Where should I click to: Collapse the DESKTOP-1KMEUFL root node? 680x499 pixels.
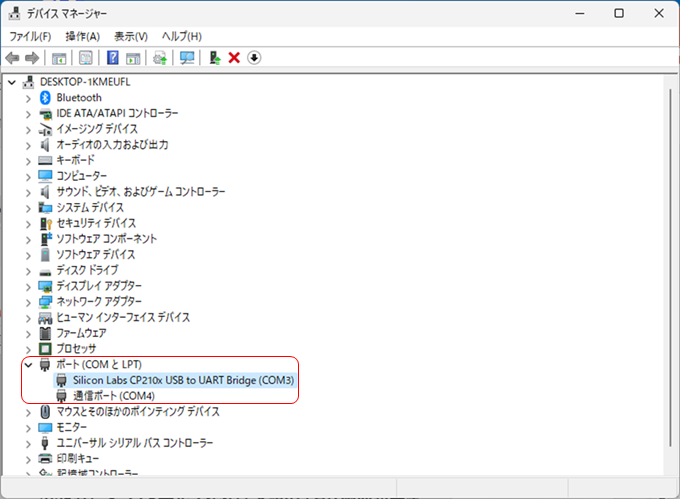click(12, 82)
